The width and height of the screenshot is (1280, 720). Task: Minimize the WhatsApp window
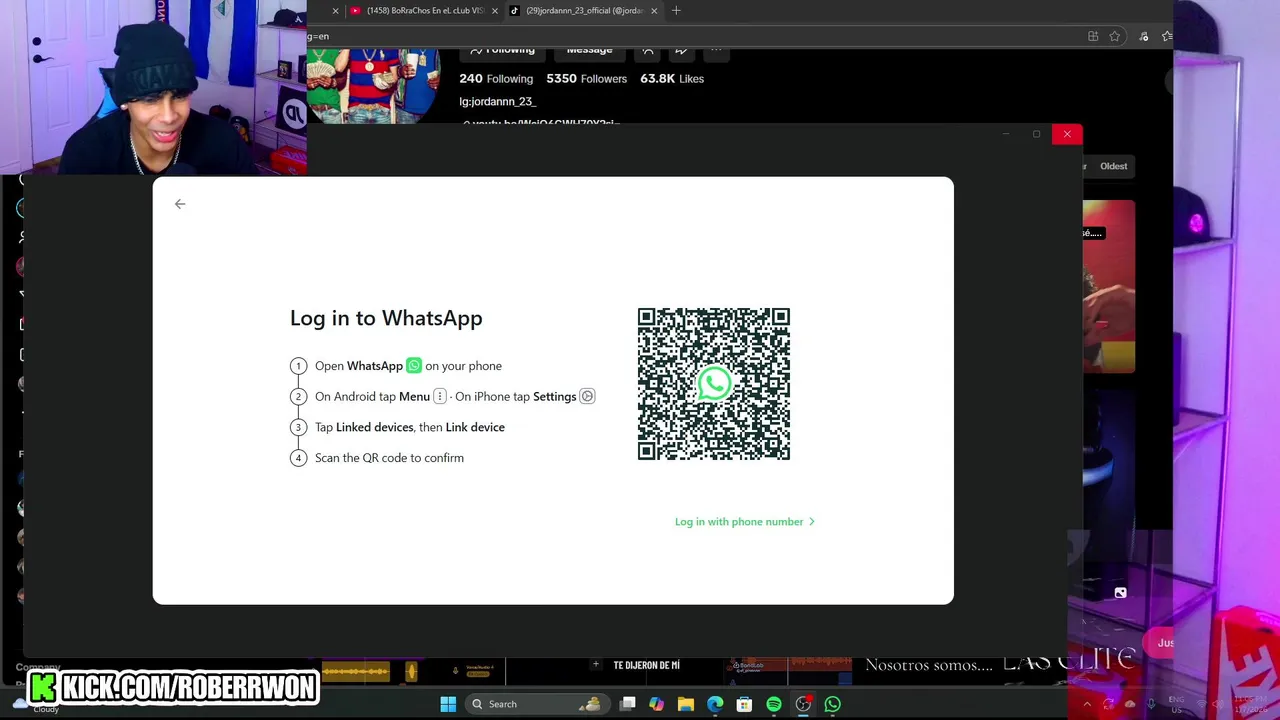coord(1005,134)
